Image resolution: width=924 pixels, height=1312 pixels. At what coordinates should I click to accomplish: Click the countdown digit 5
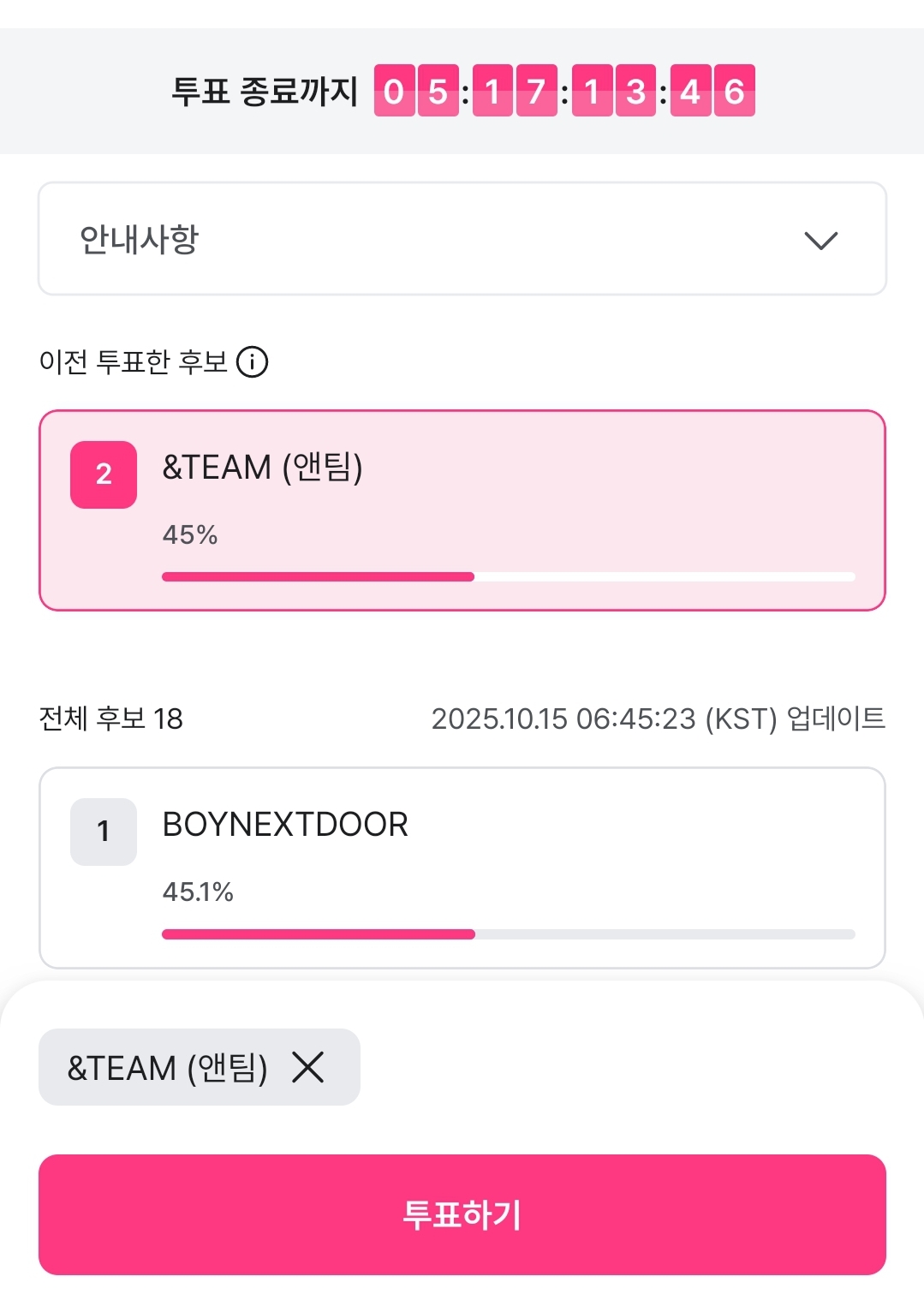[438, 91]
